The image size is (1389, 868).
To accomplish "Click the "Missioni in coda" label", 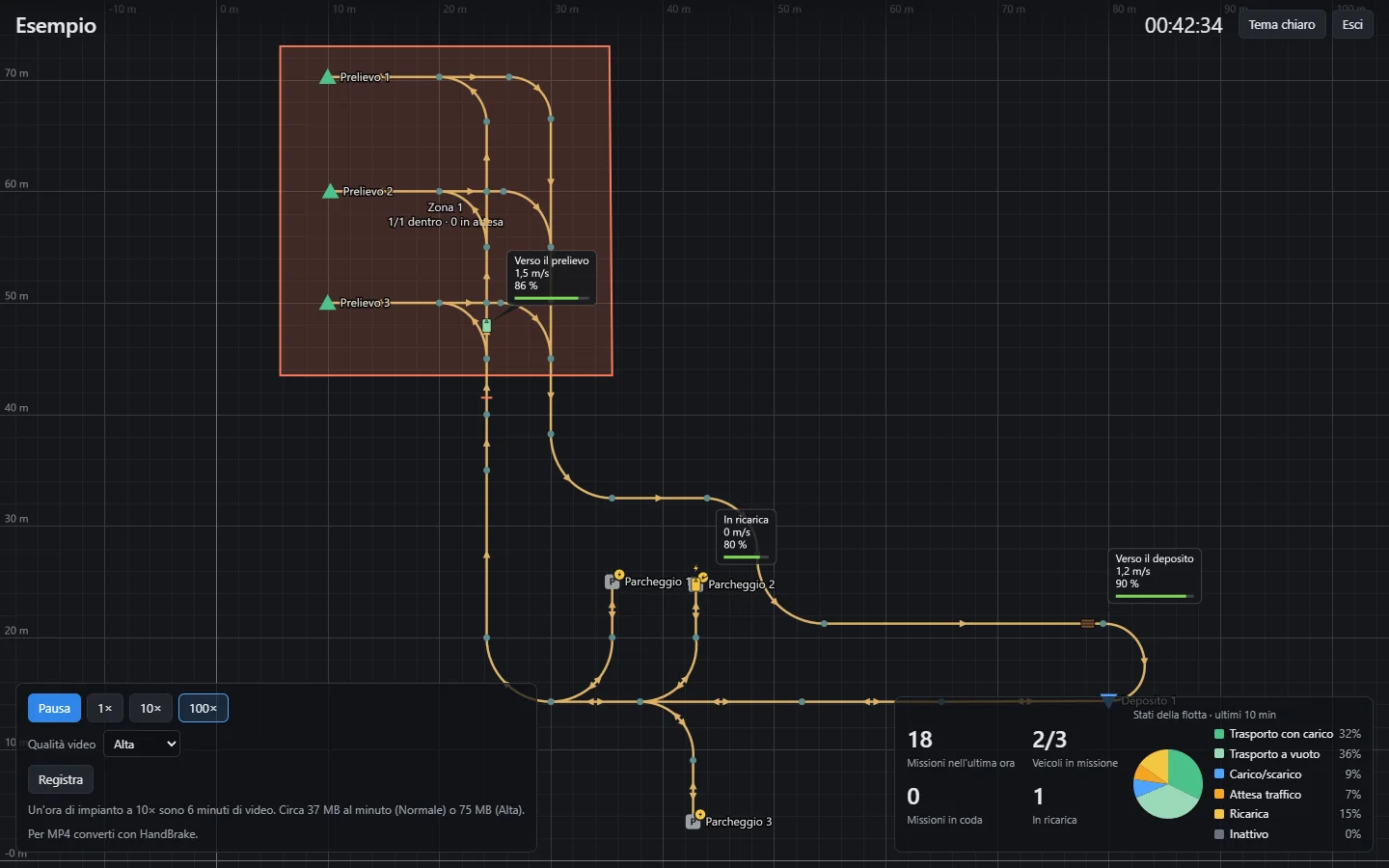I will [x=944, y=820].
